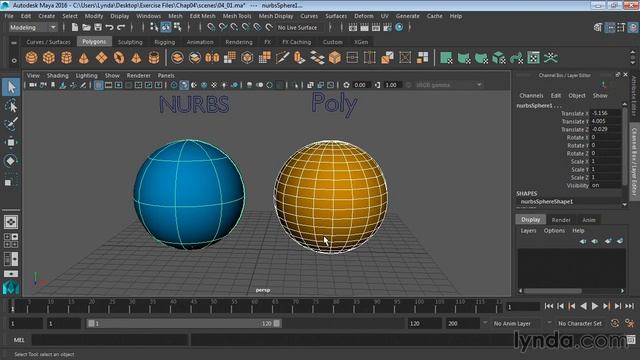640x360 pixels.
Task: Go to start of playback range
Action: tap(549, 306)
